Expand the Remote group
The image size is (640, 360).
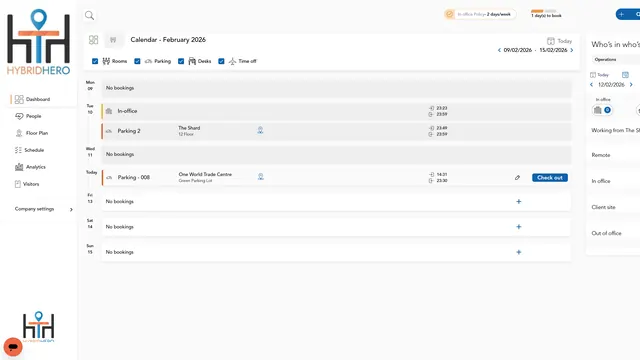[x=601, y=155]
